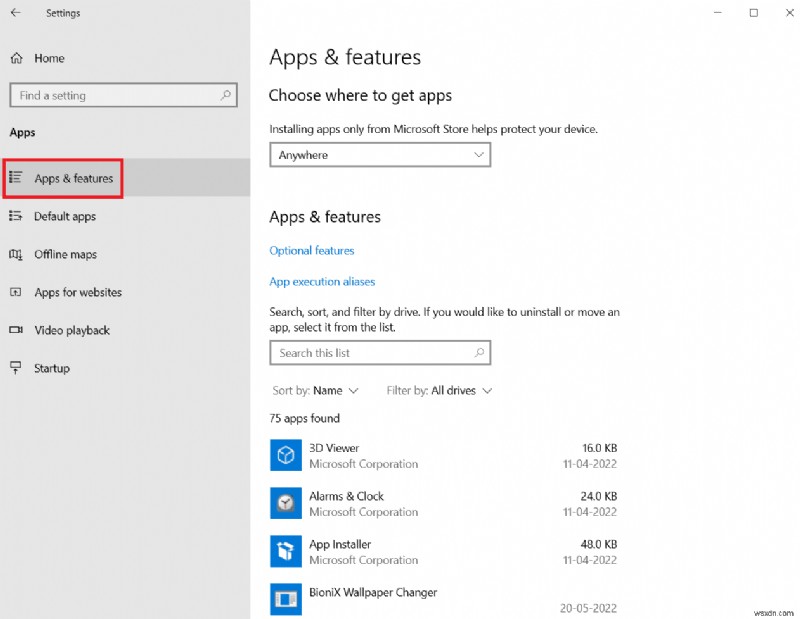This screenshot has height=619, width=800.
Task: Click the Apps & features list icon
Action: (15, 178)
